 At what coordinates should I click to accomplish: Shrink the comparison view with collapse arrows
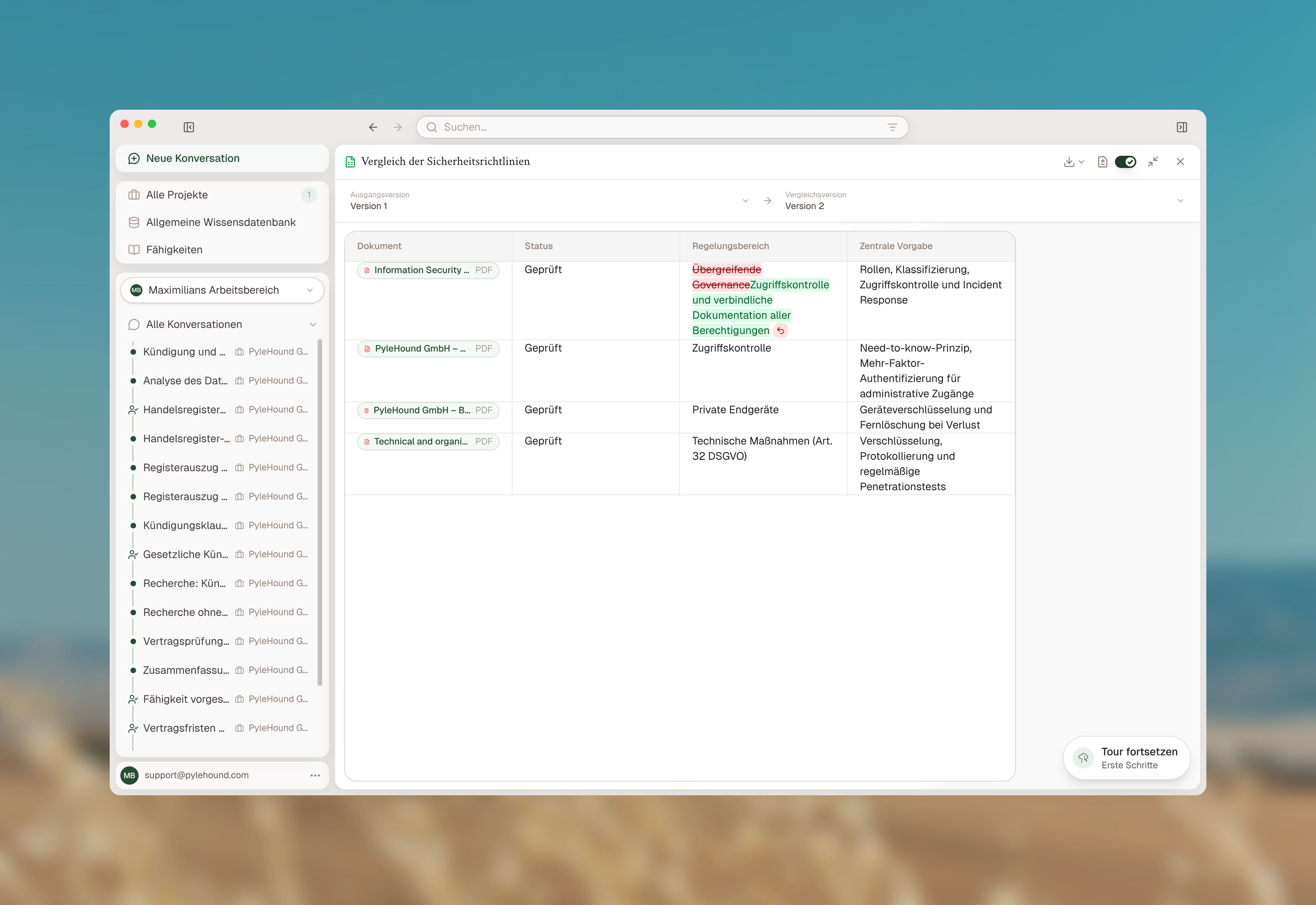pos(1153,161)
